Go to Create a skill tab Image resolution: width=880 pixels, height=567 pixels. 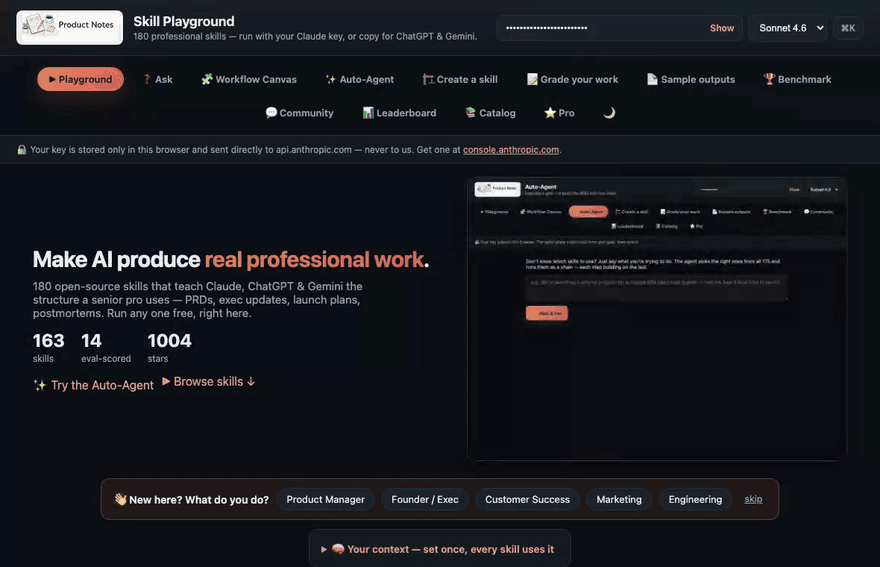click(x=460, y=79)
